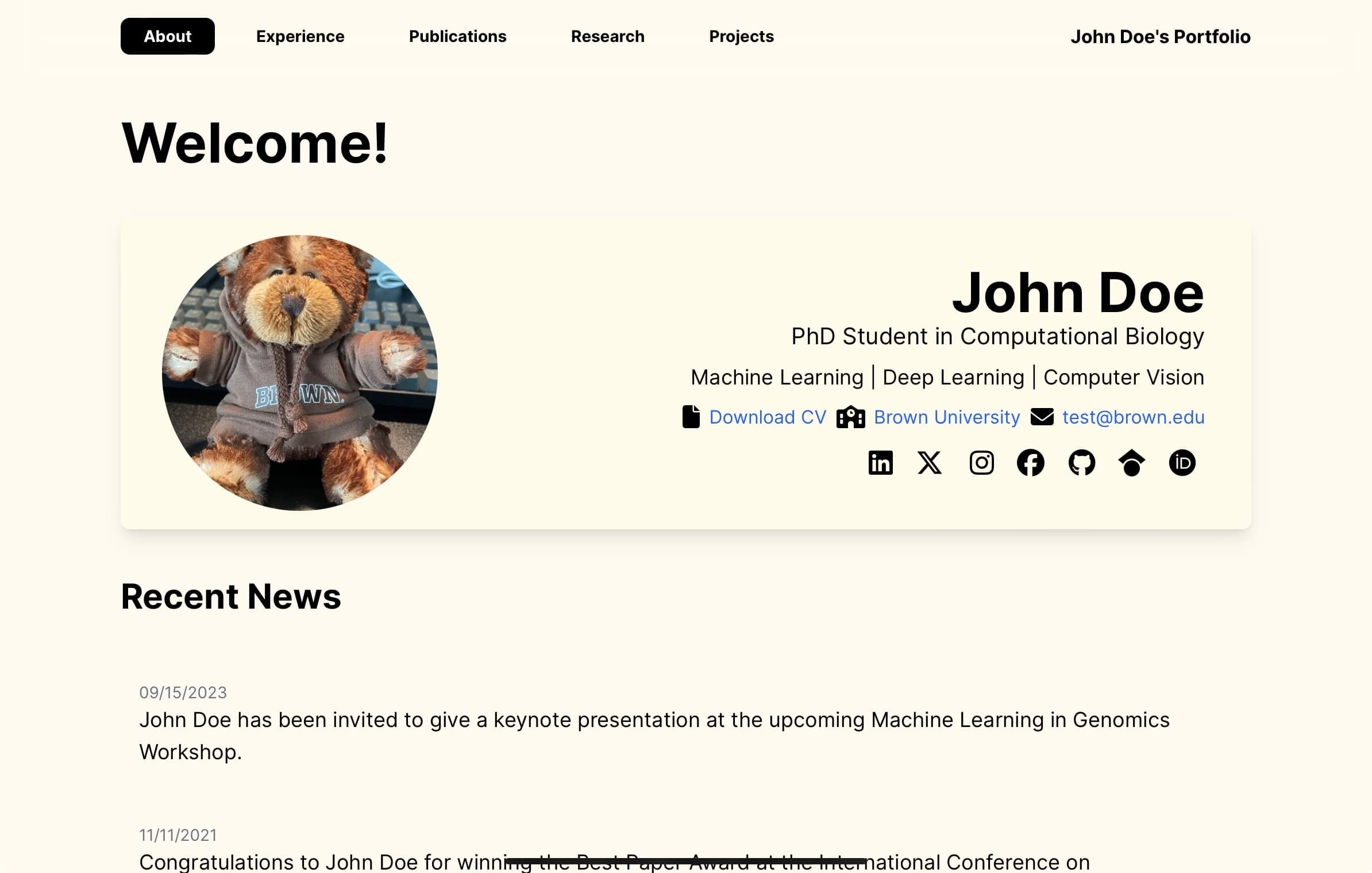Screen dimensions: 1372x873
Task: Visit the Instagram profile icon
Action: click(981, 462)
